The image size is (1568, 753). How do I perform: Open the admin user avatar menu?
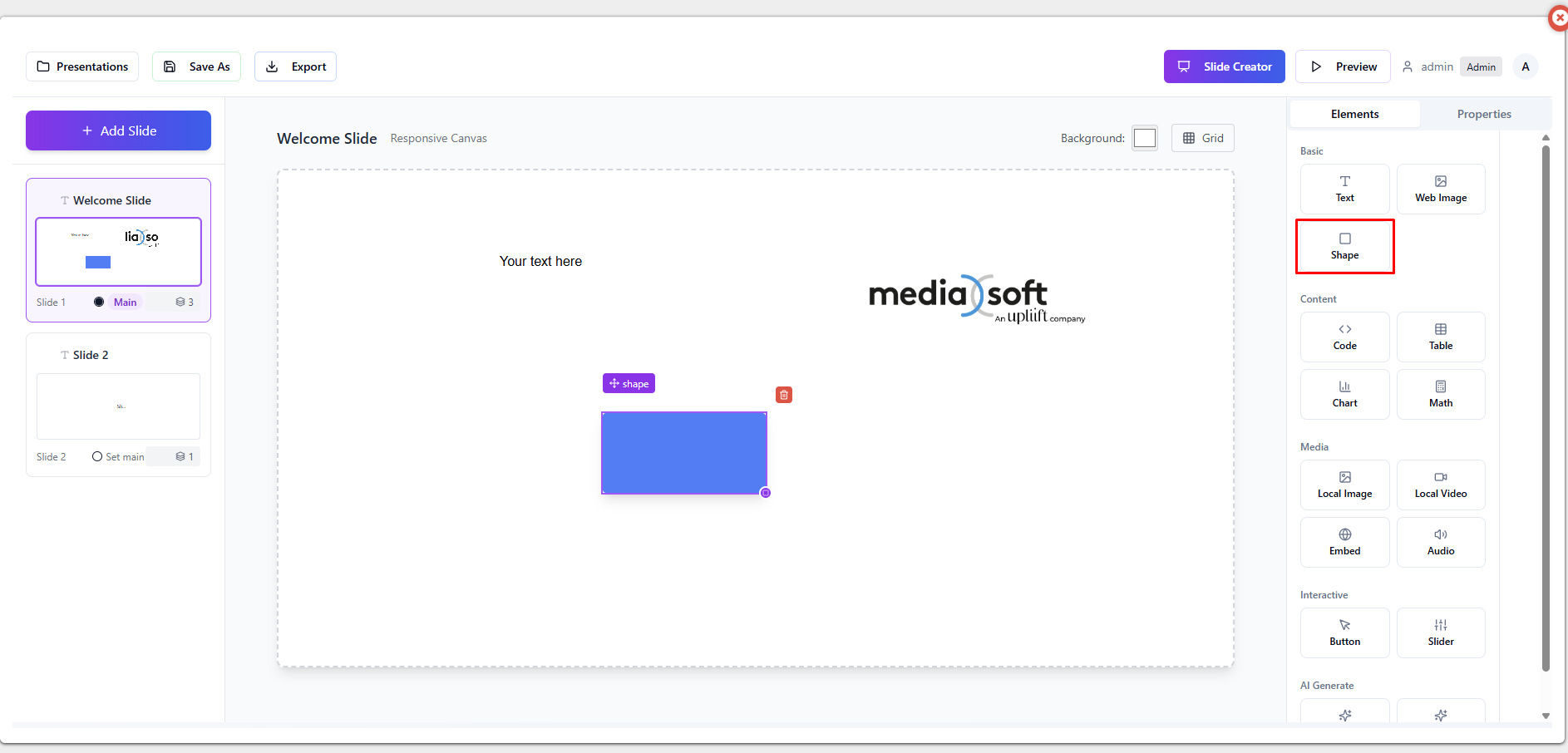[1525, 66]
